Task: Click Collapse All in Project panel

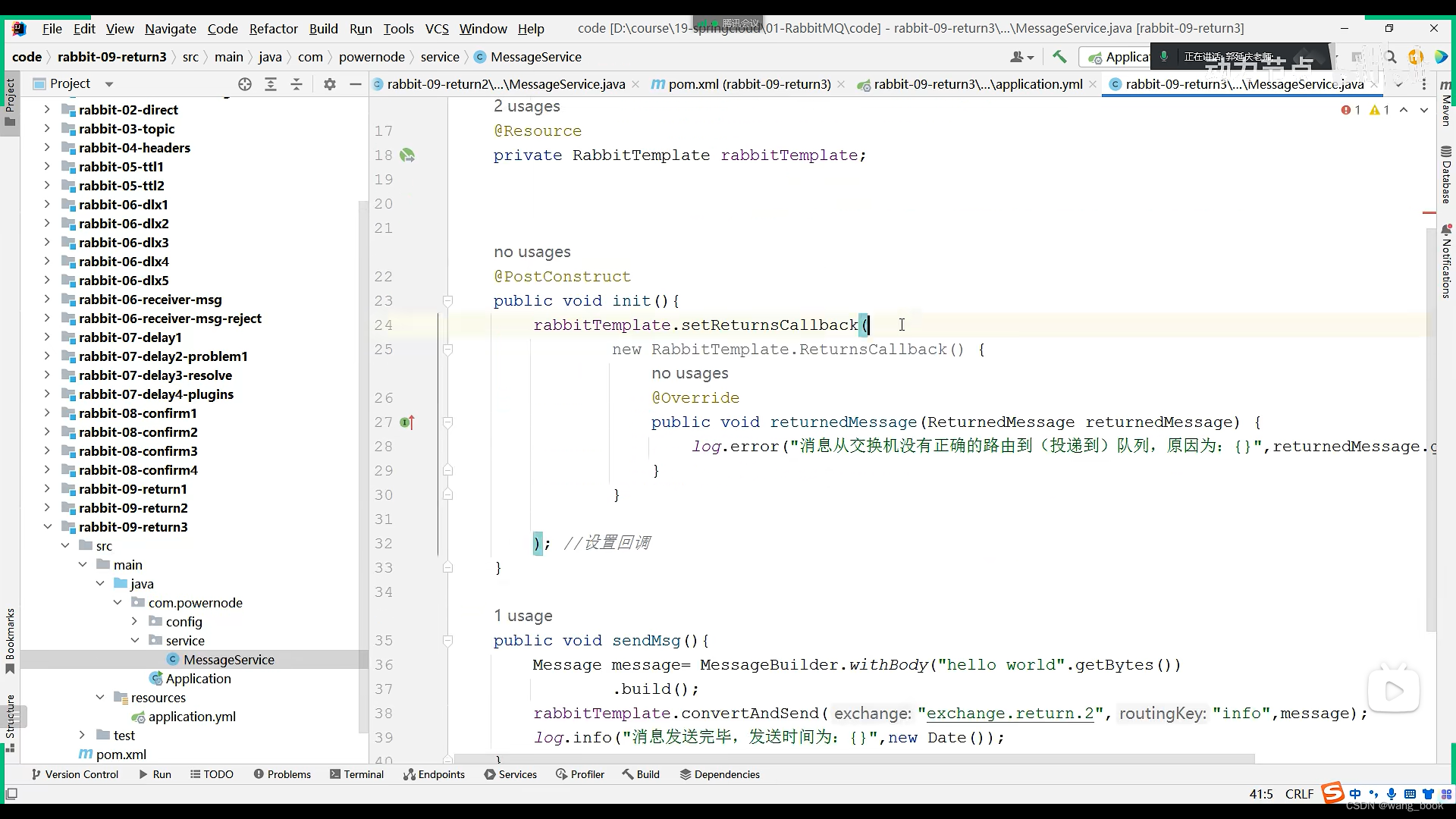Action: (x=297, y=84)
